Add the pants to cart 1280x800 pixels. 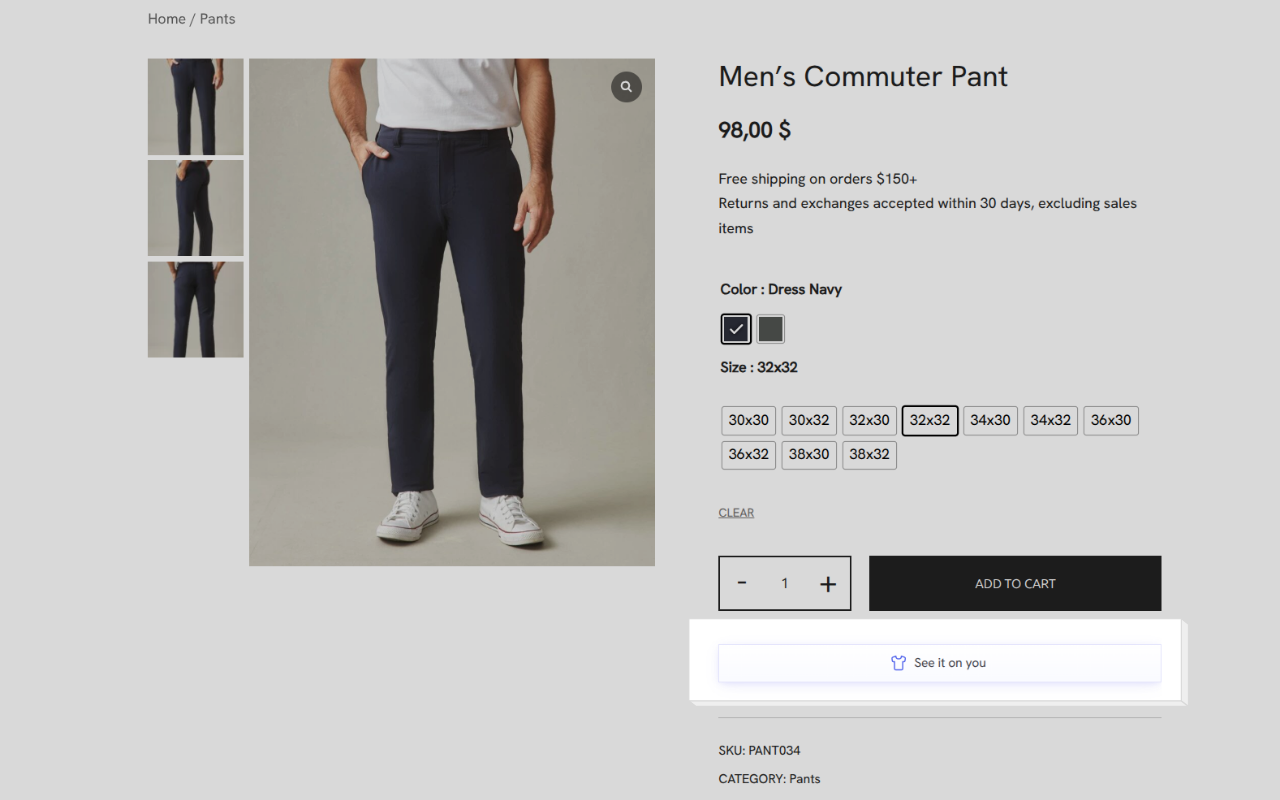(1015, 584)
